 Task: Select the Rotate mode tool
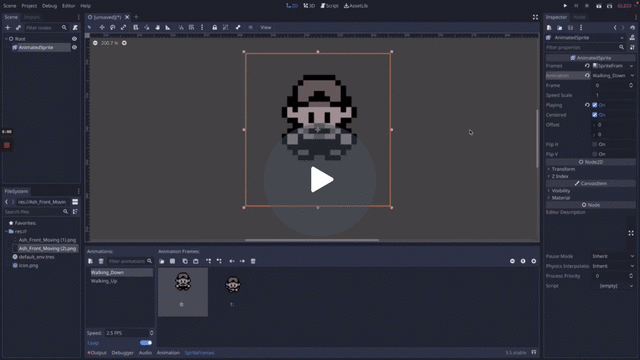(x=113, y=27)
